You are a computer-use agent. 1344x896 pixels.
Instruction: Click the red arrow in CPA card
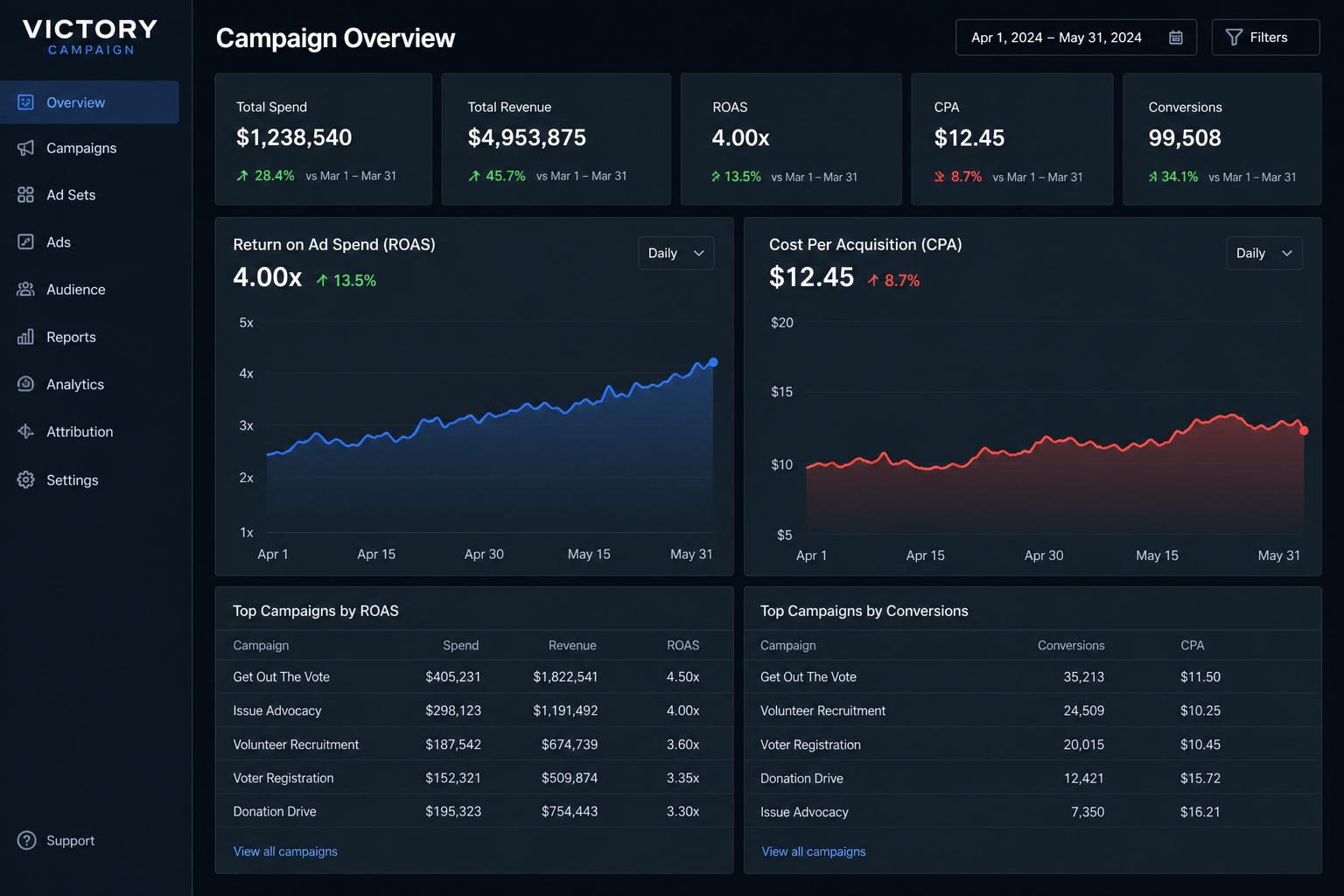[940, 177]
